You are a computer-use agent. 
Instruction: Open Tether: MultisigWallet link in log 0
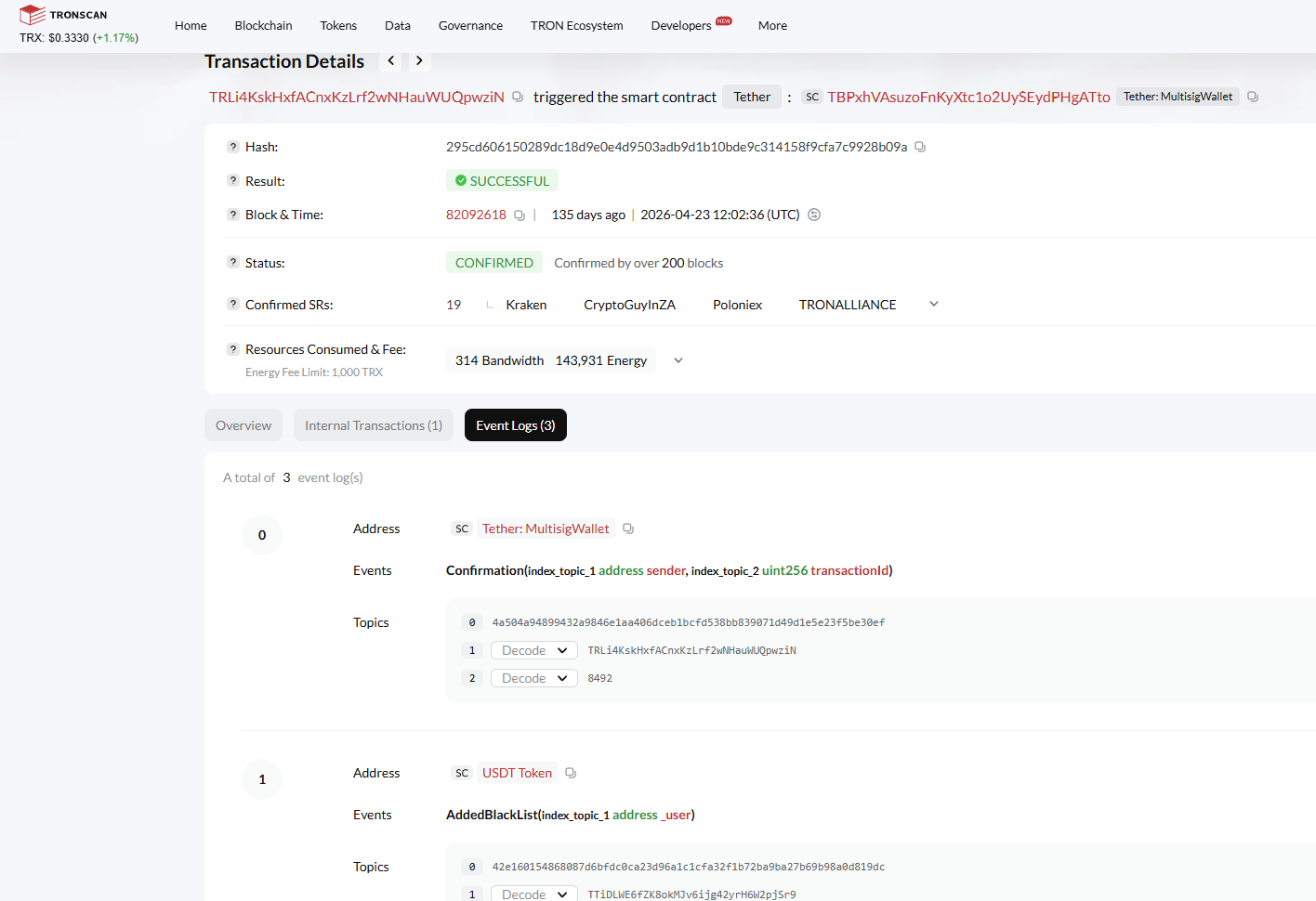[x=546, y=529]
